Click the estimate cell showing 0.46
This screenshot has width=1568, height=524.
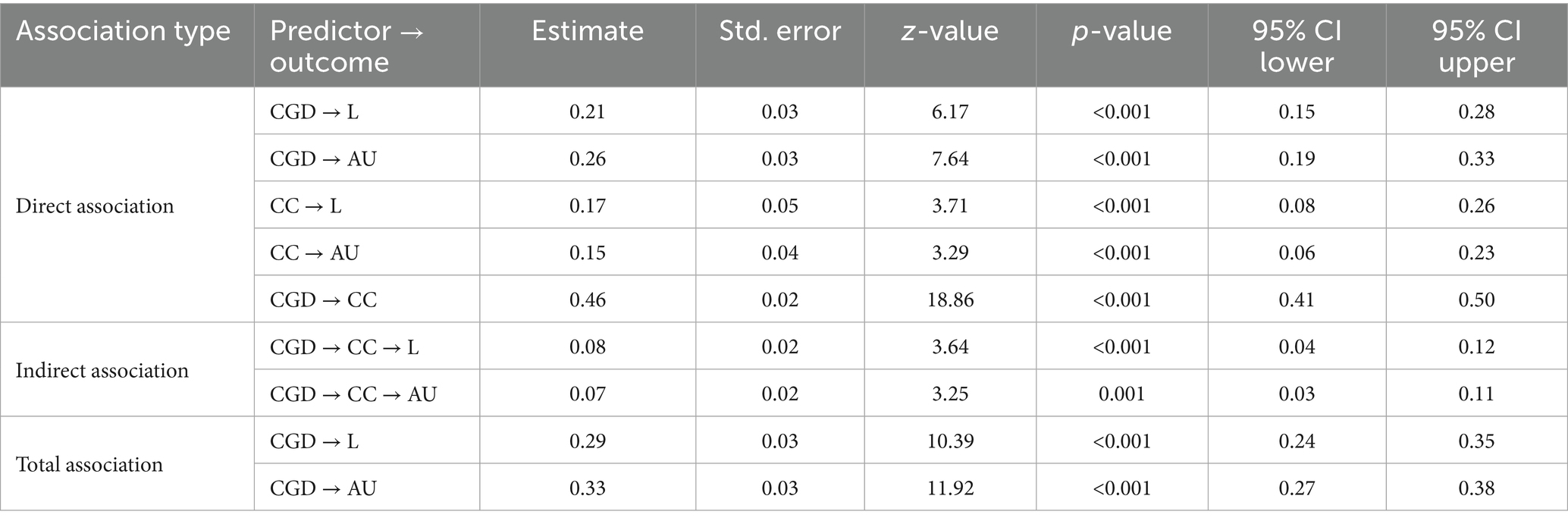[x=587, y=300]
